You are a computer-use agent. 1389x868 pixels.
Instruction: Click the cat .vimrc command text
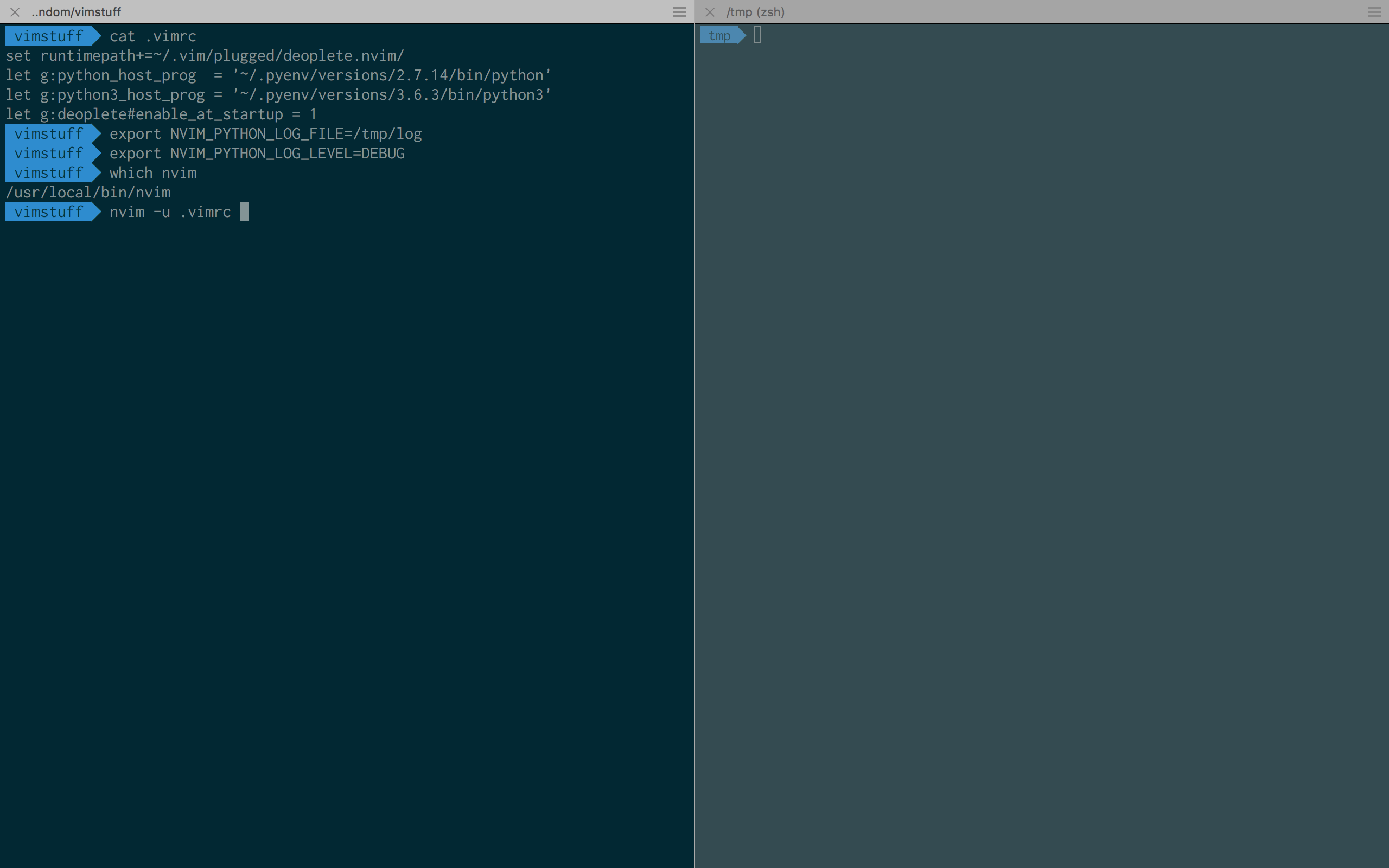click(x=152, y=36)
